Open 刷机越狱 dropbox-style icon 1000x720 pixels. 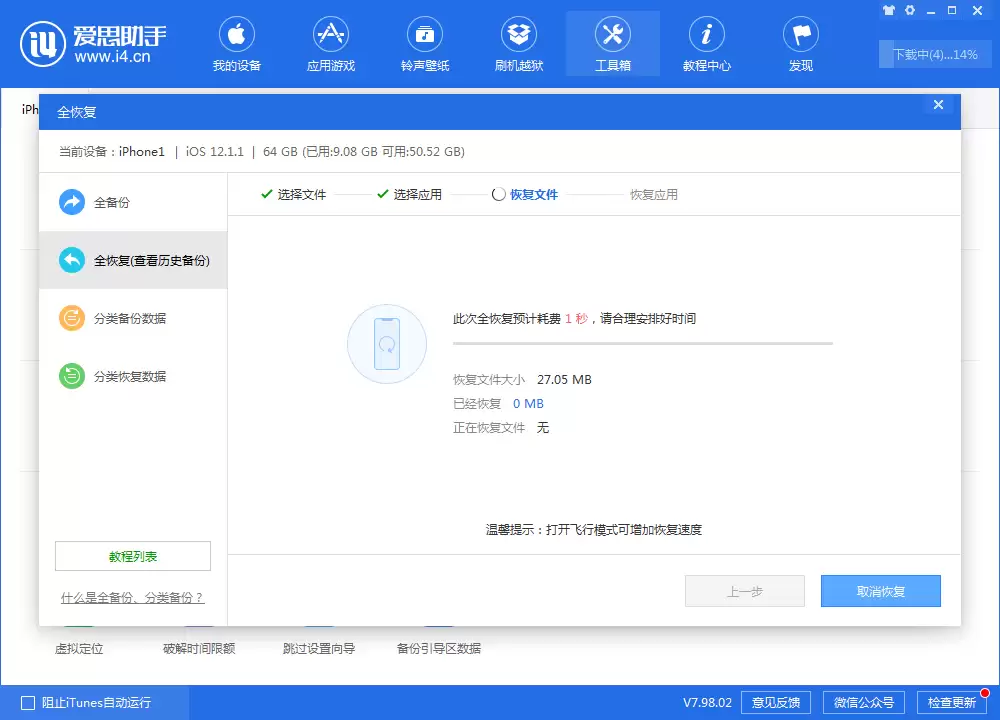518,34
